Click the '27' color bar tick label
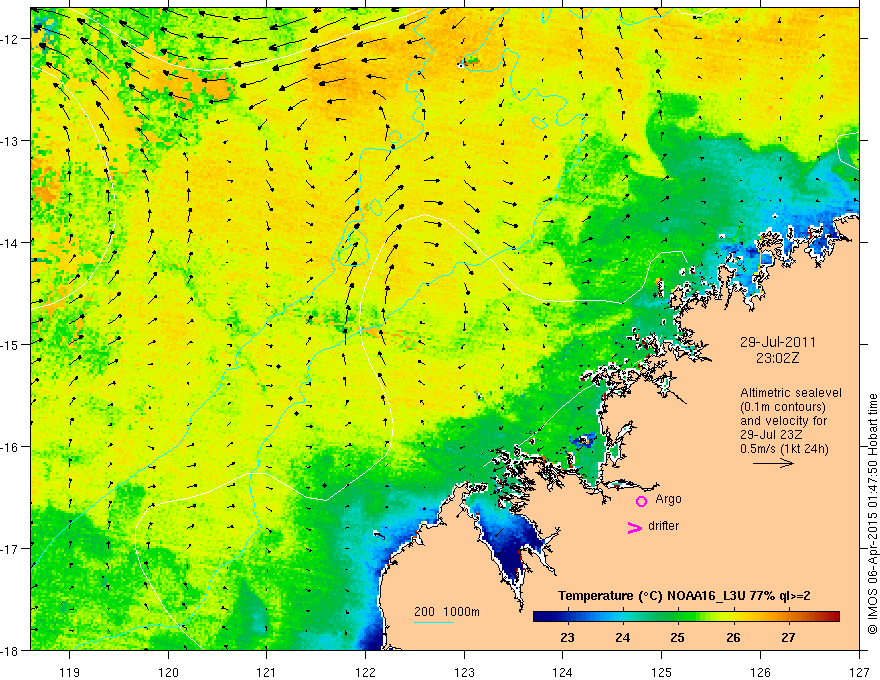The width and height of the screenshot is (880, 680). pos(788,637)
